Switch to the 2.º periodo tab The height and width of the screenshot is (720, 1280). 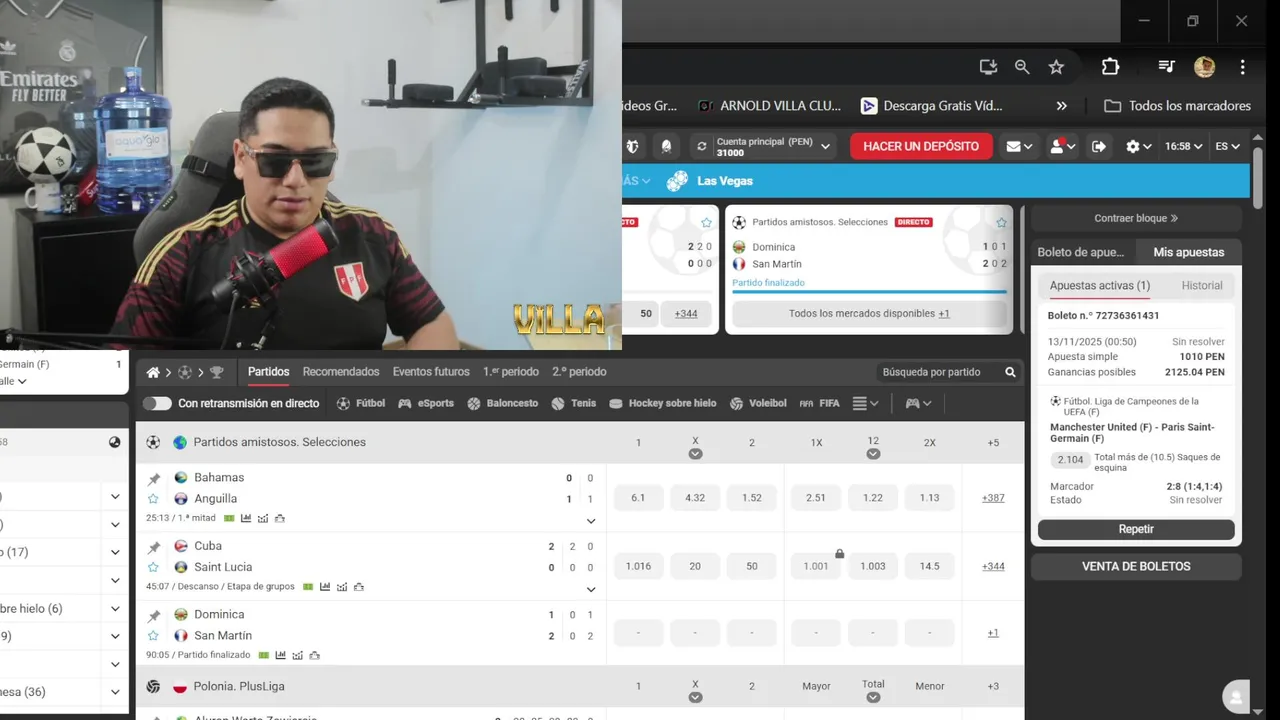pyautogui.click(x=579, y=372)
